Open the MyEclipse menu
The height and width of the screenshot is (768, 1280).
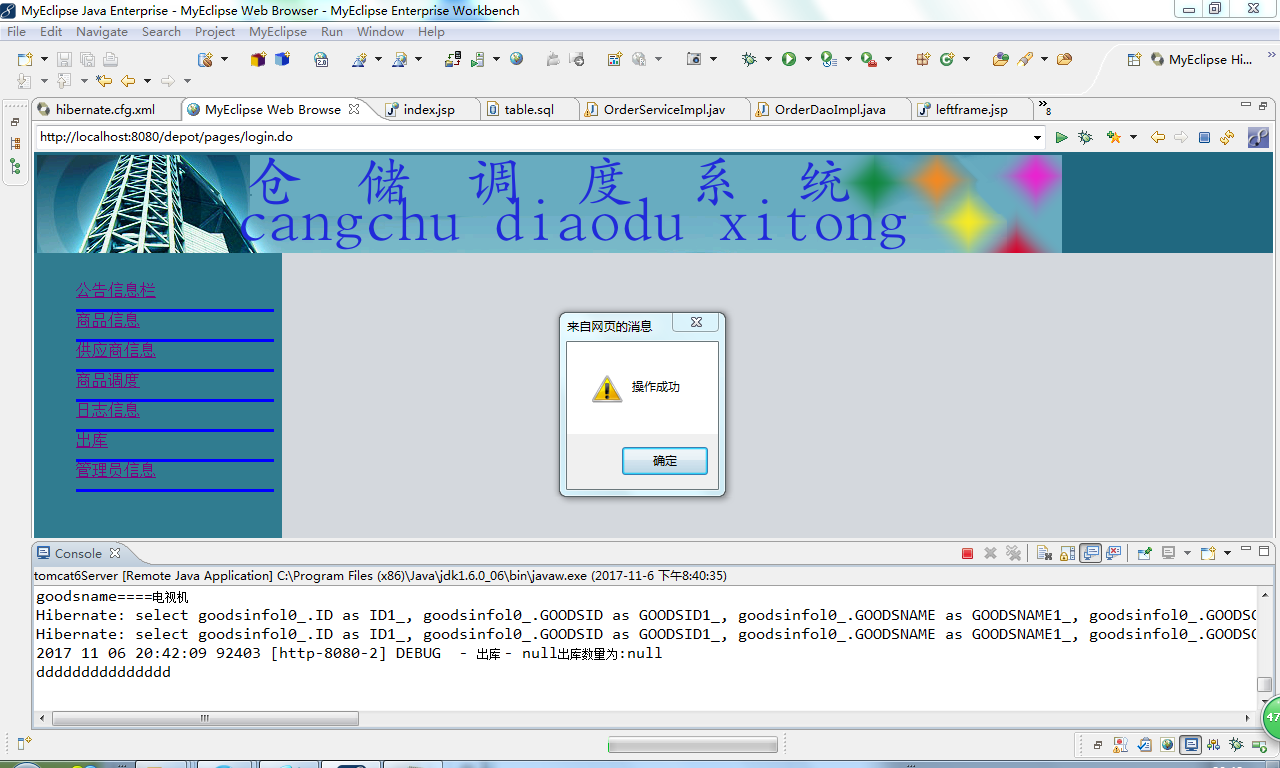coord(277,31)
